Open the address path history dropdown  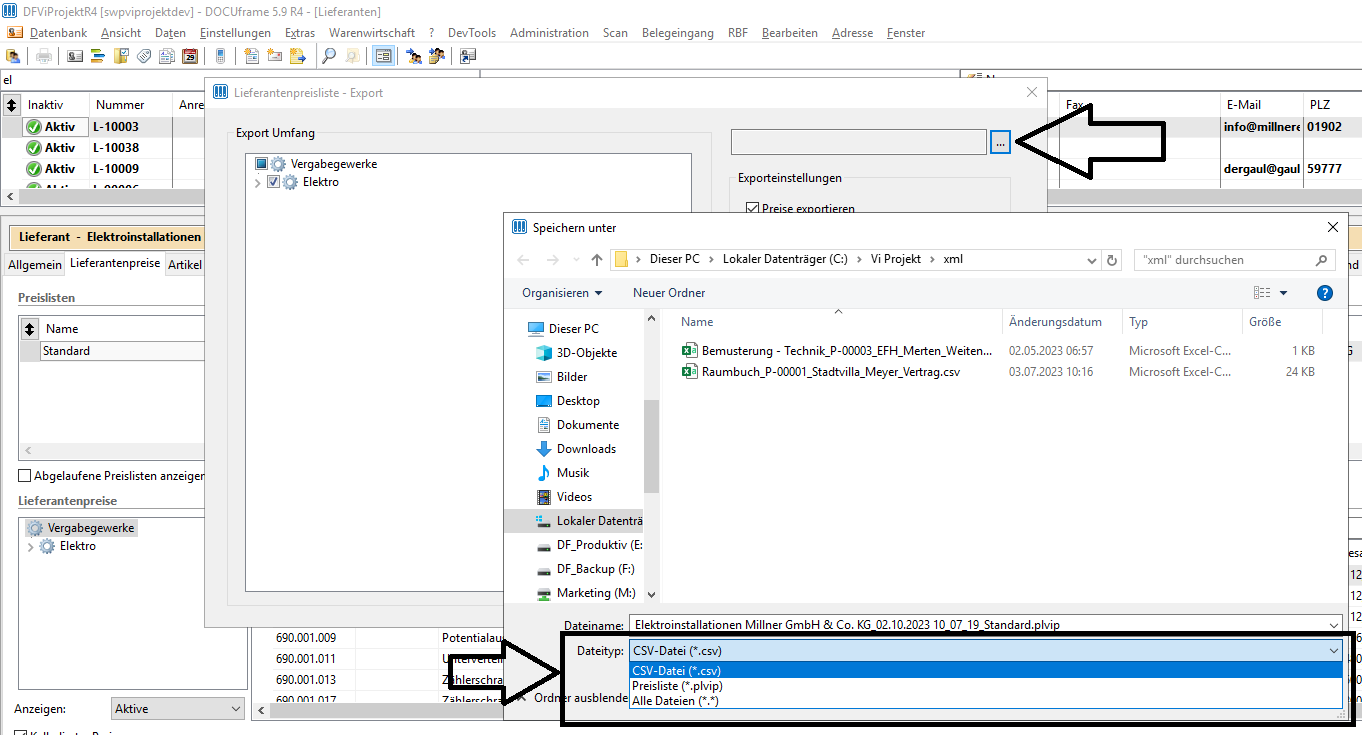1092,260
